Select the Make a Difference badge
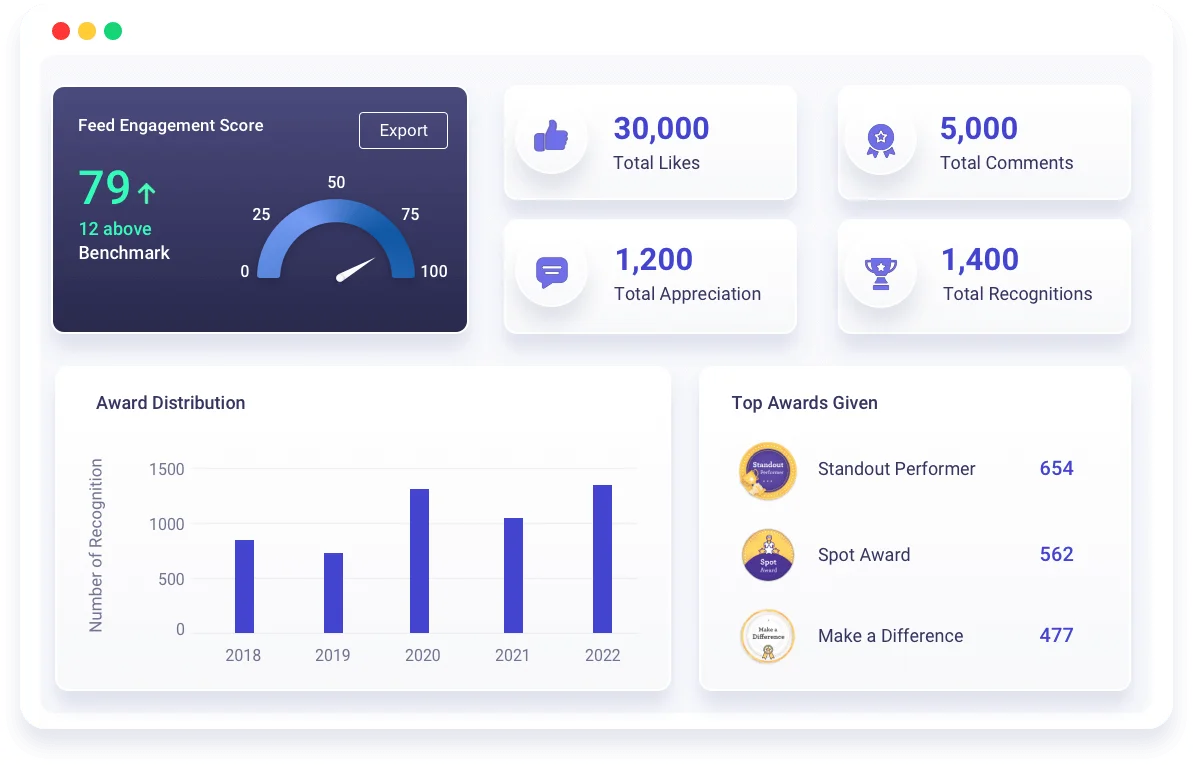The image size is (1193, 765). pyautogui.click(x=767, y=636)
